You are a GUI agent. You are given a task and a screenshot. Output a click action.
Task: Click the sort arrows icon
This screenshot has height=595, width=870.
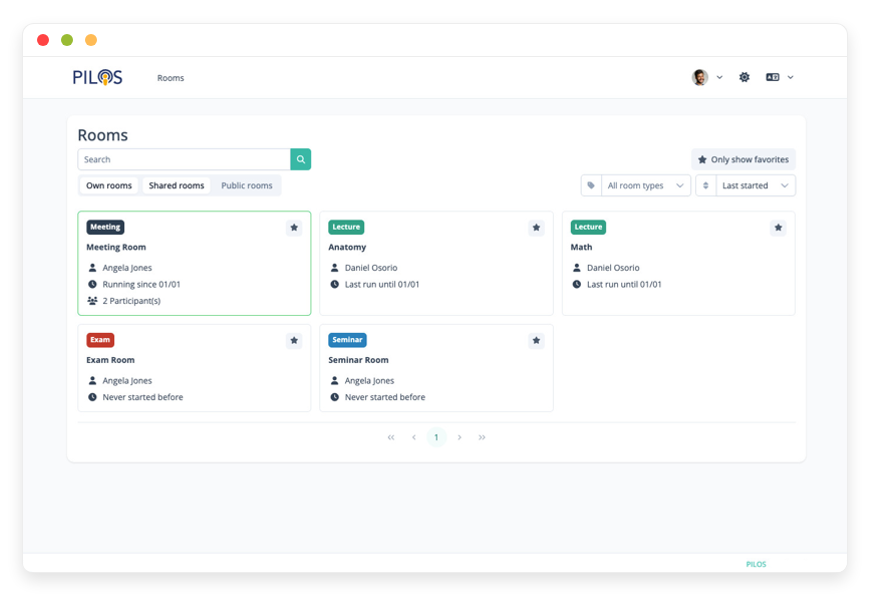pos(706,185)
